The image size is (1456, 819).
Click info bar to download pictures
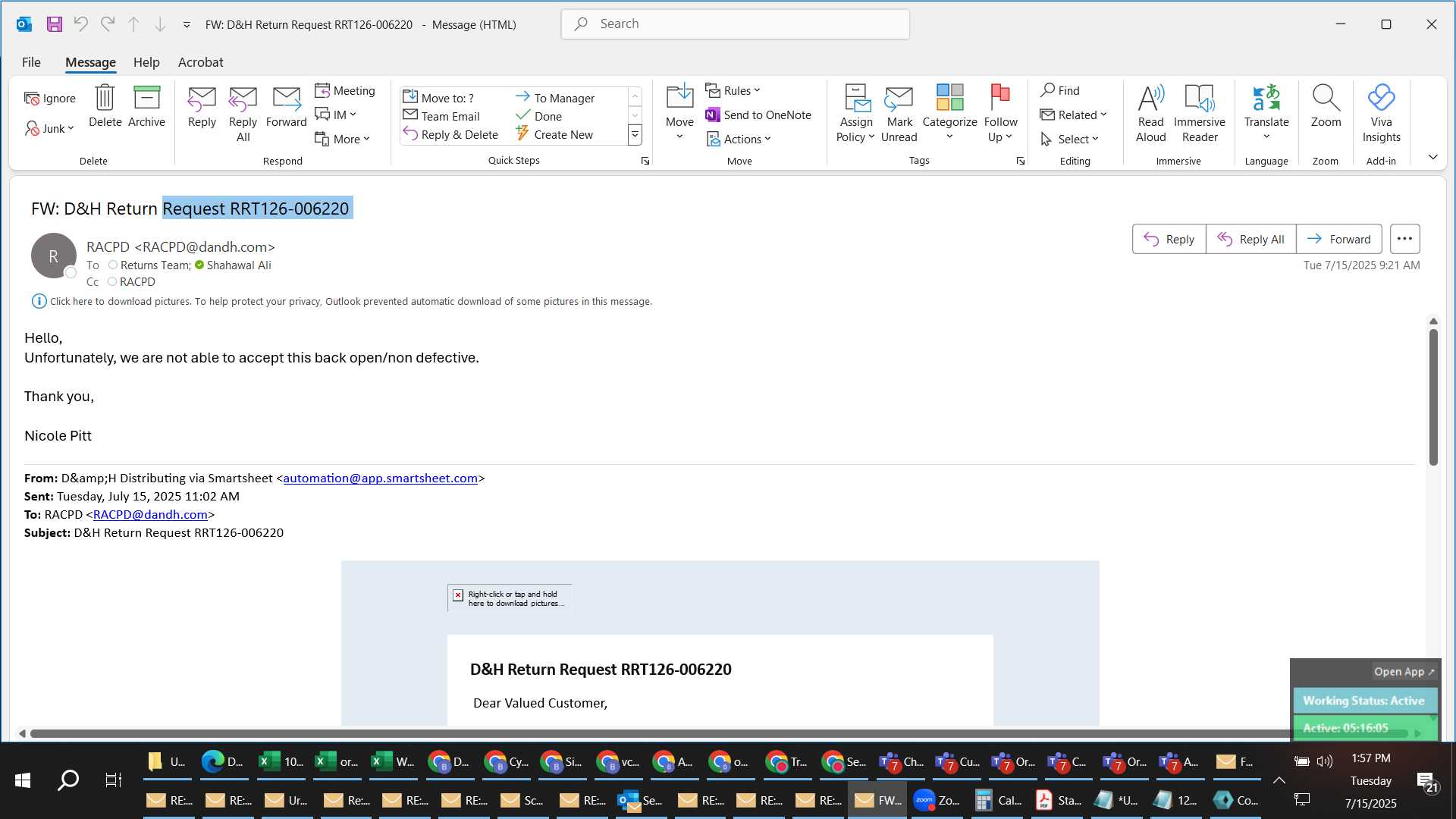(x=341, y=301)
